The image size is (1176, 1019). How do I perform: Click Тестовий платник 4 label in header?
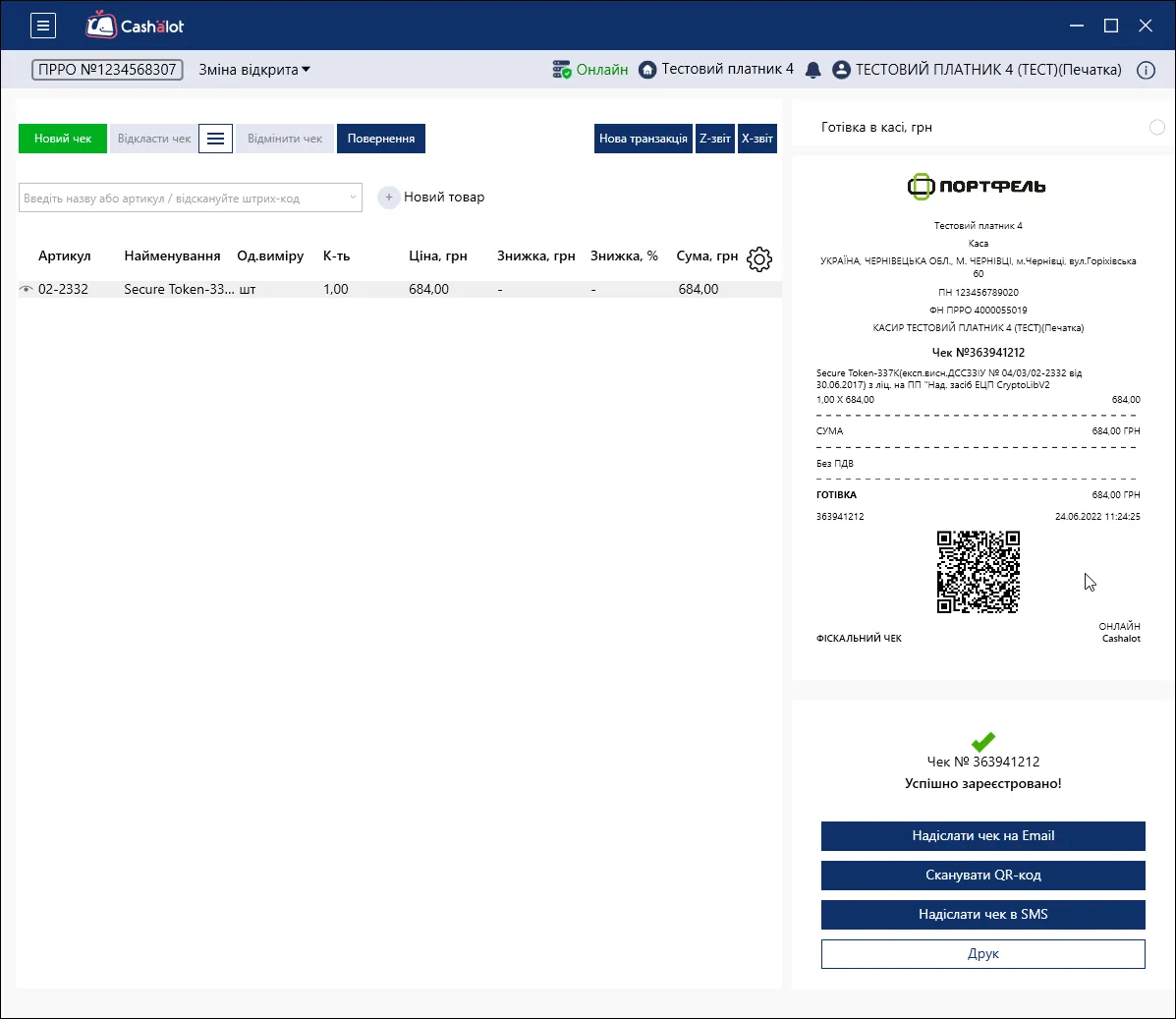point(727,69)
